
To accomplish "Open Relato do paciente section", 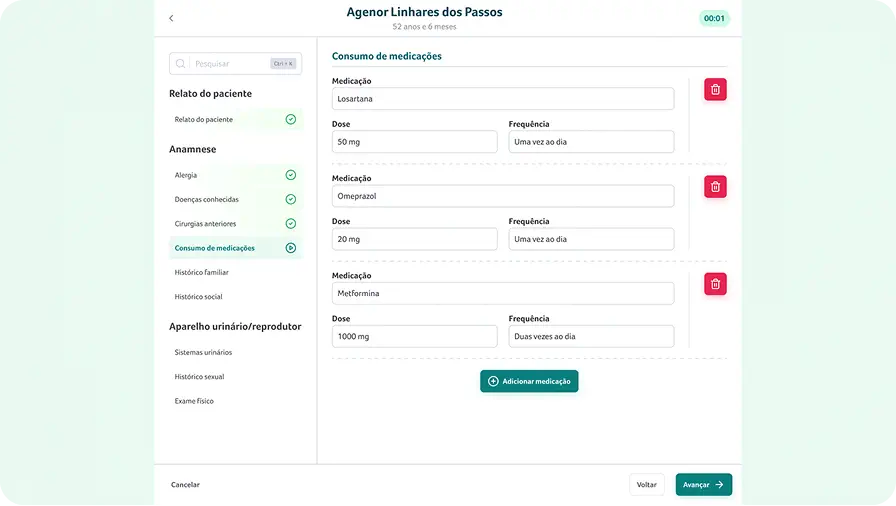I will click(x=204, y=119).
